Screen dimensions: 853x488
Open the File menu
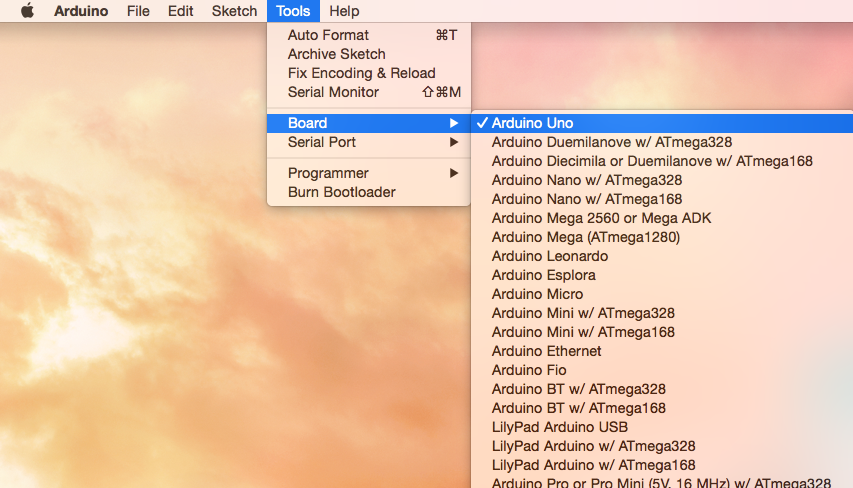click(138, 11)
